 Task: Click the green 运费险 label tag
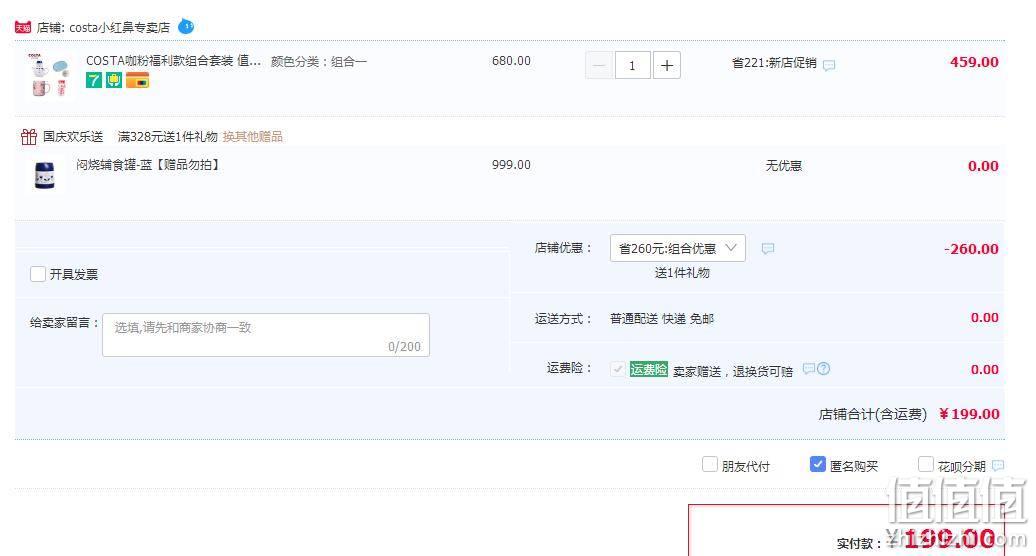click(x=649, y=369)
